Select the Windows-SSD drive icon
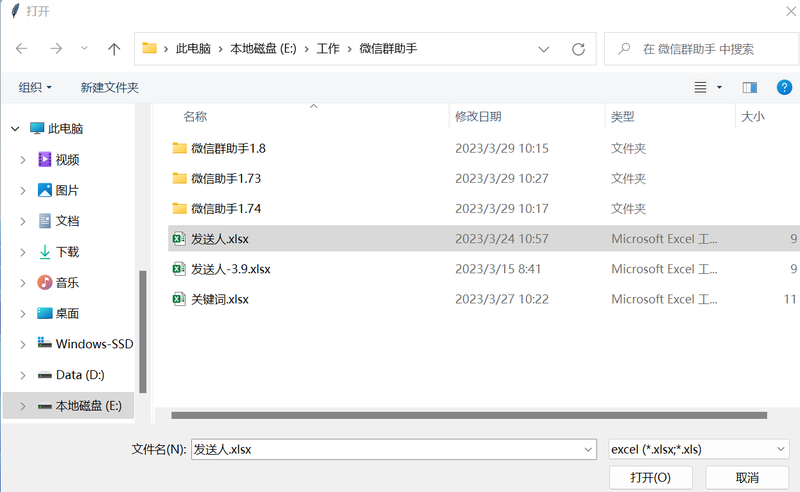The width and height of the screenshot is (800, 492). (x=45, y=343)
